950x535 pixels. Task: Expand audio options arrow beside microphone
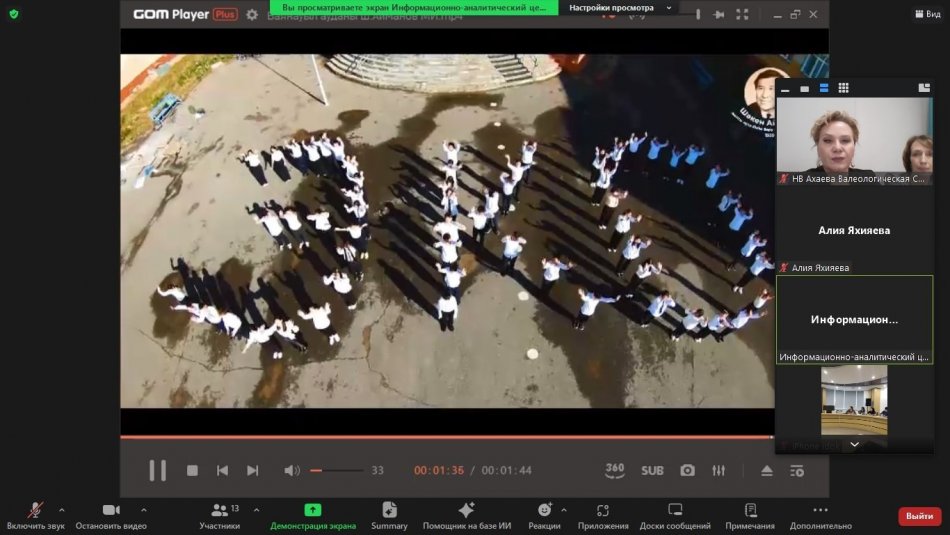(x=62, y=510)
